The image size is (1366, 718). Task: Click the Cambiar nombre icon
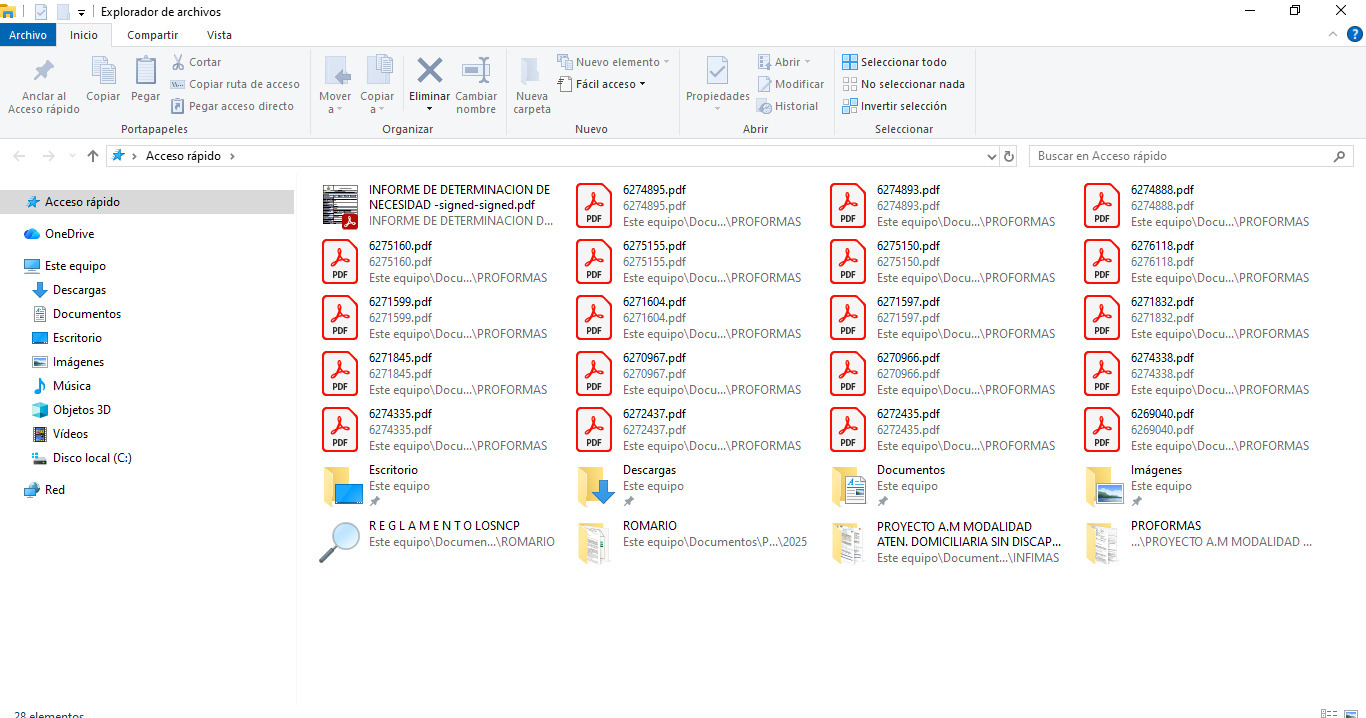pyautogui.click(x=476, y=72)
